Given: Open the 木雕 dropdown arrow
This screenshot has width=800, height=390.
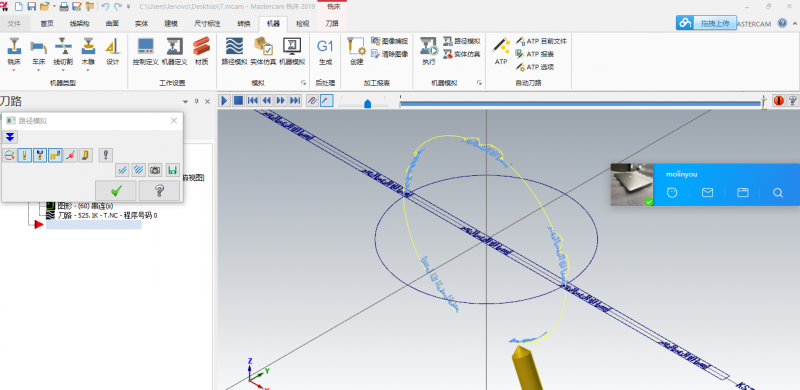Looking at the screenshot, I should (x=88, y=70).
